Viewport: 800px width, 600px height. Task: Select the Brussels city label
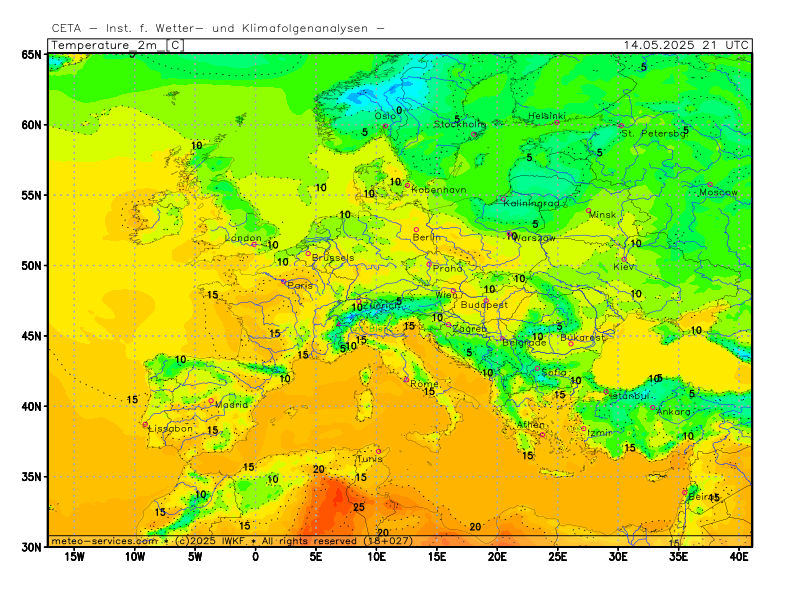[x=333, y=258]
